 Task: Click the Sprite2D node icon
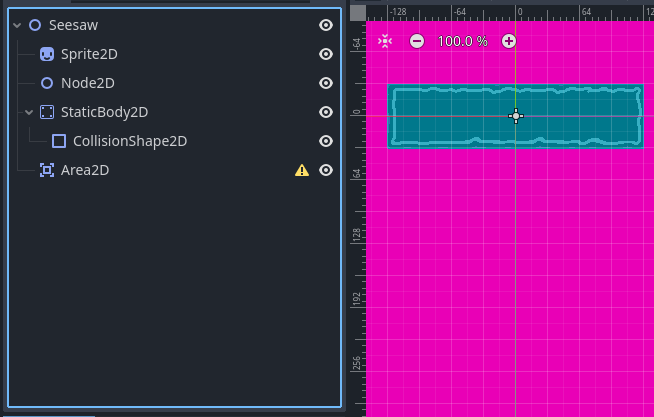[47, 54]
